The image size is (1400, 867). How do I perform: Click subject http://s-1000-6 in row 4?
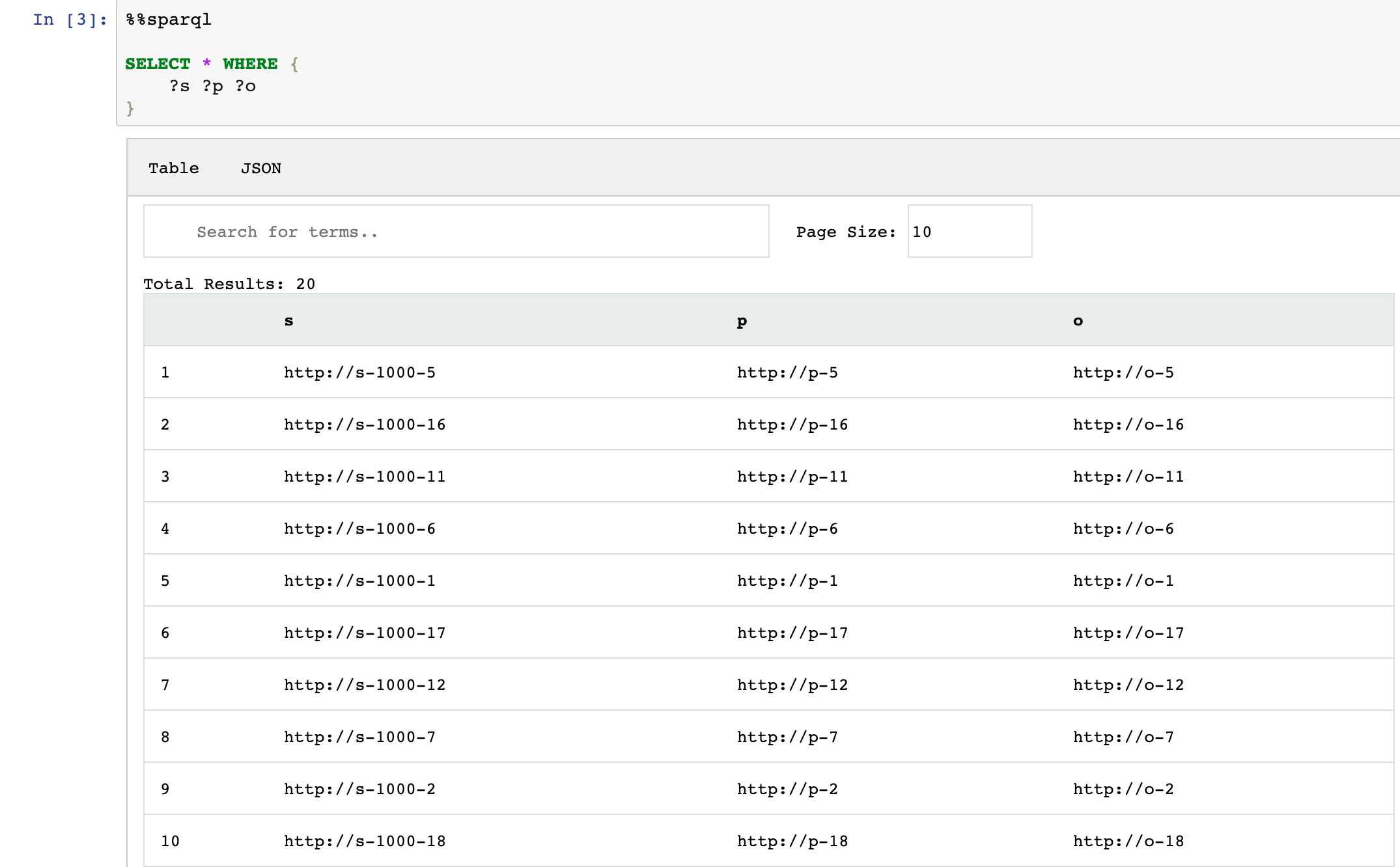coord(359,529)
